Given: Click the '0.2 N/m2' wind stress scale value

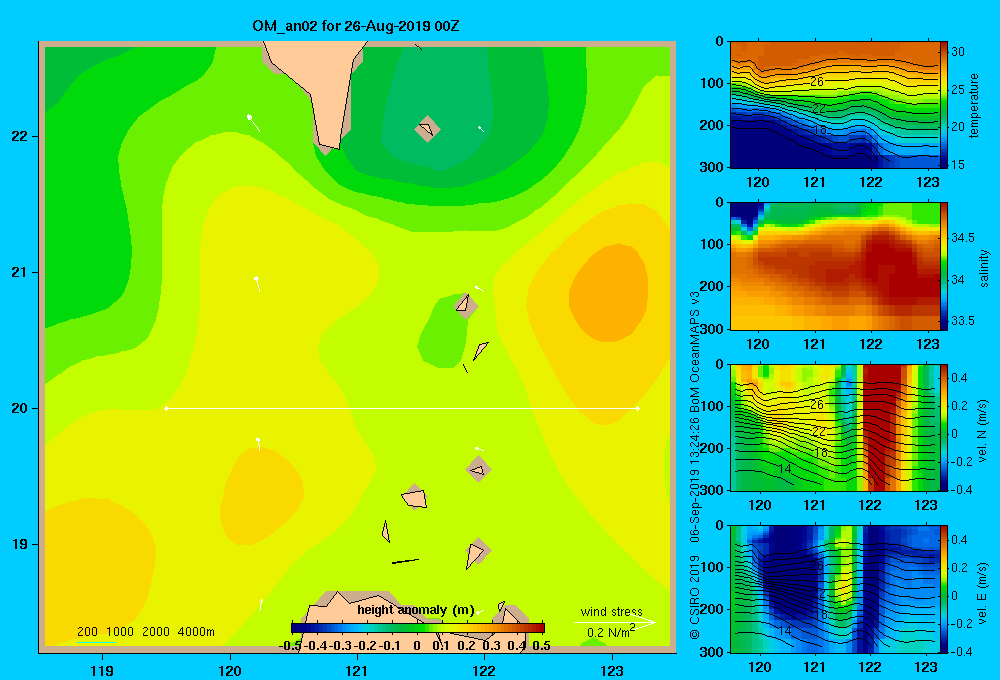Looking at the screenshot, I should (x=611, y=632).
